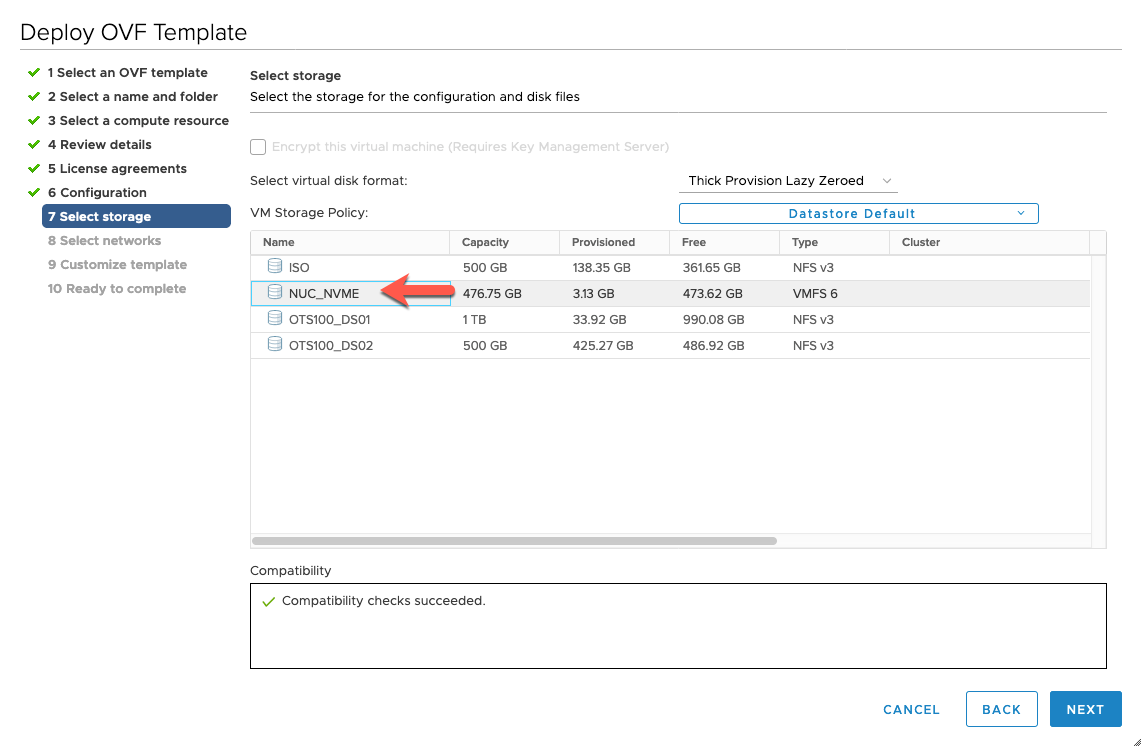Open the Datastore Default storage policy dropdown
Image resolution: width=1142 pixels, height=747 pixels.
pyautogui.click(x=858, y=213)
